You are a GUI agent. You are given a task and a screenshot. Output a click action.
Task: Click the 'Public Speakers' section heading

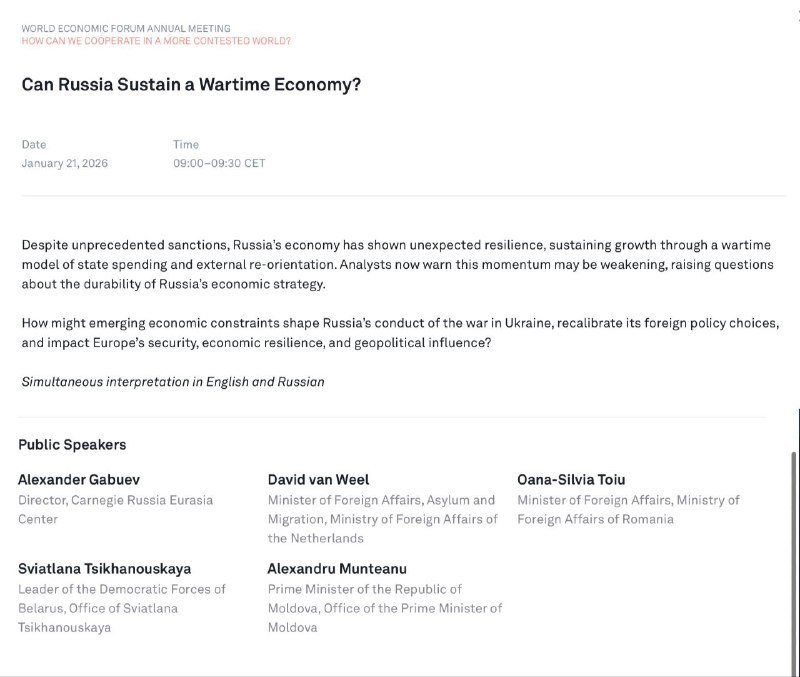pos(72,445)
